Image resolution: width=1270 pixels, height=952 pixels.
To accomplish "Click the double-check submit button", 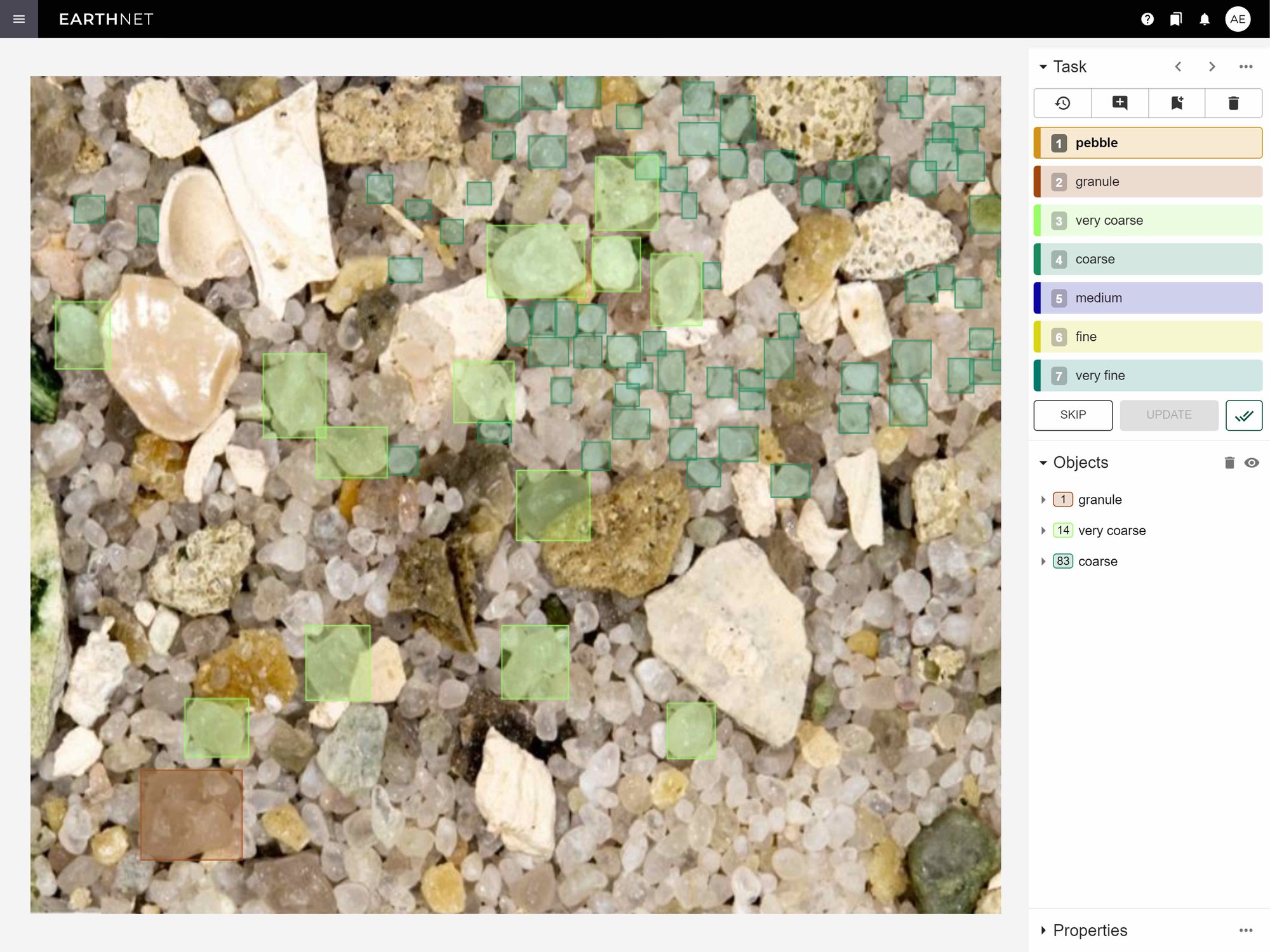I will [1243, 415].
